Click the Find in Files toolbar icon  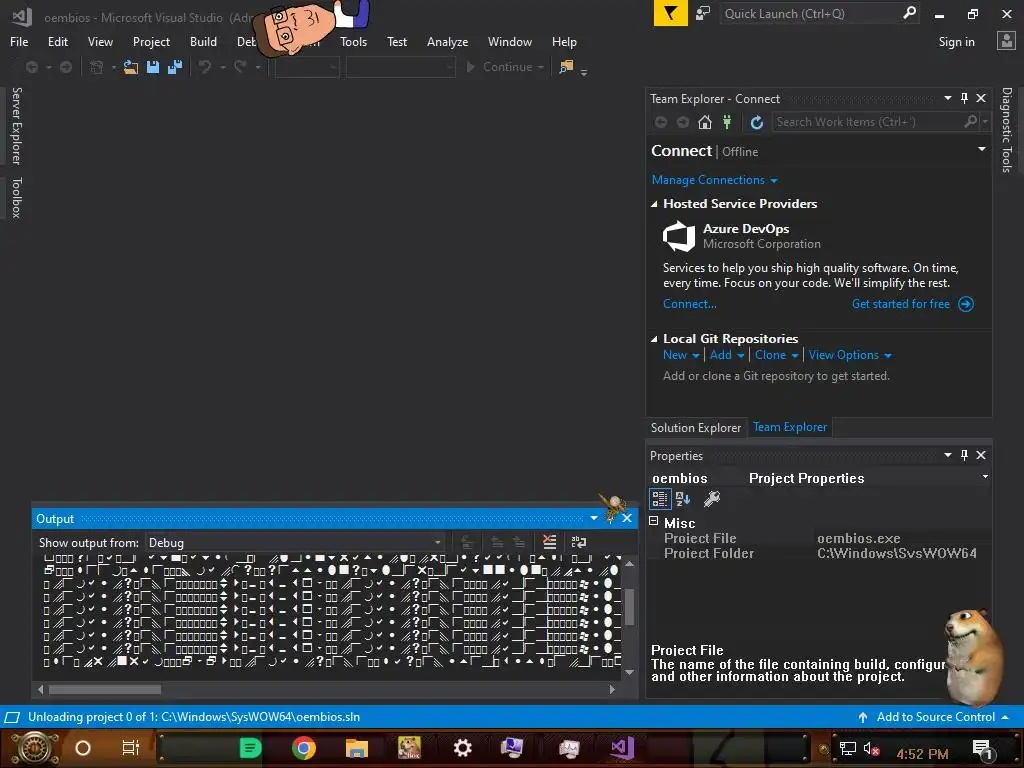point(566,67)
